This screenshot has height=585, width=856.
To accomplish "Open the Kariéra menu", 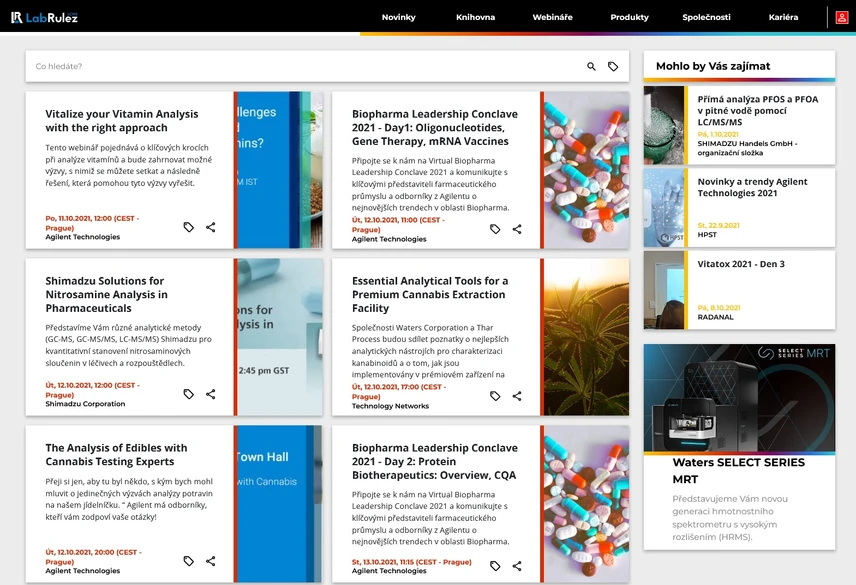I will click(783, 17).
